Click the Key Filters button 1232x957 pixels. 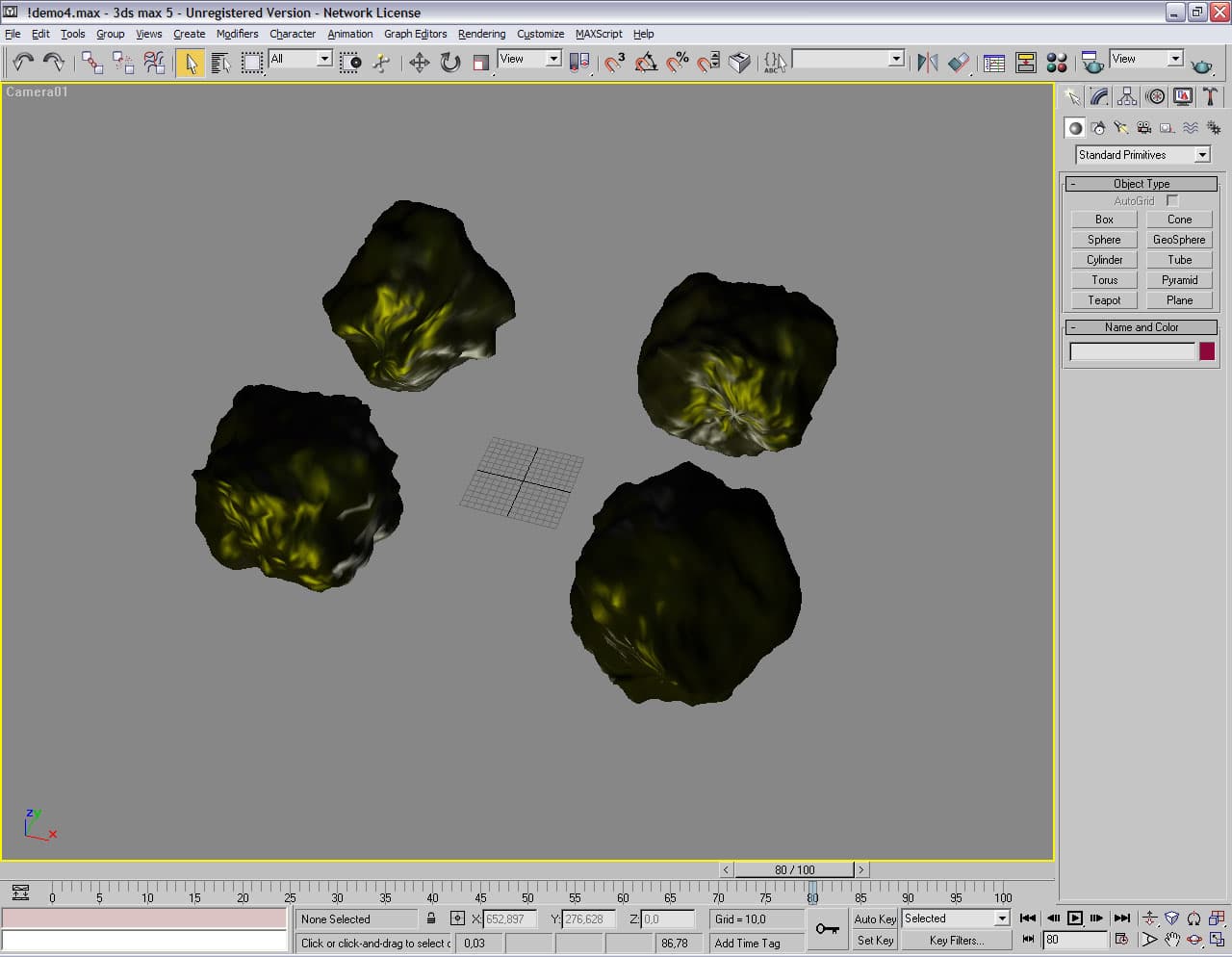(x=956, y=941)
